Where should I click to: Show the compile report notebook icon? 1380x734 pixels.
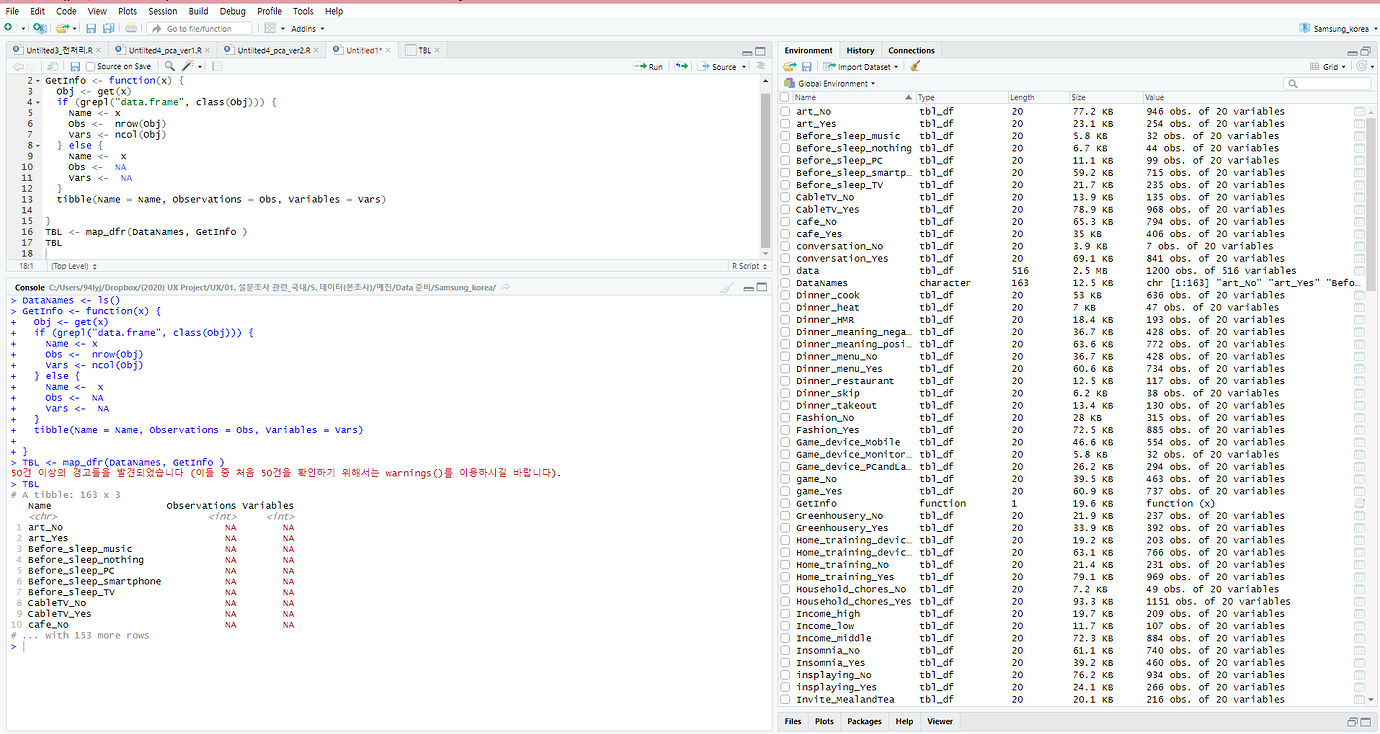(x=217, y=67)
